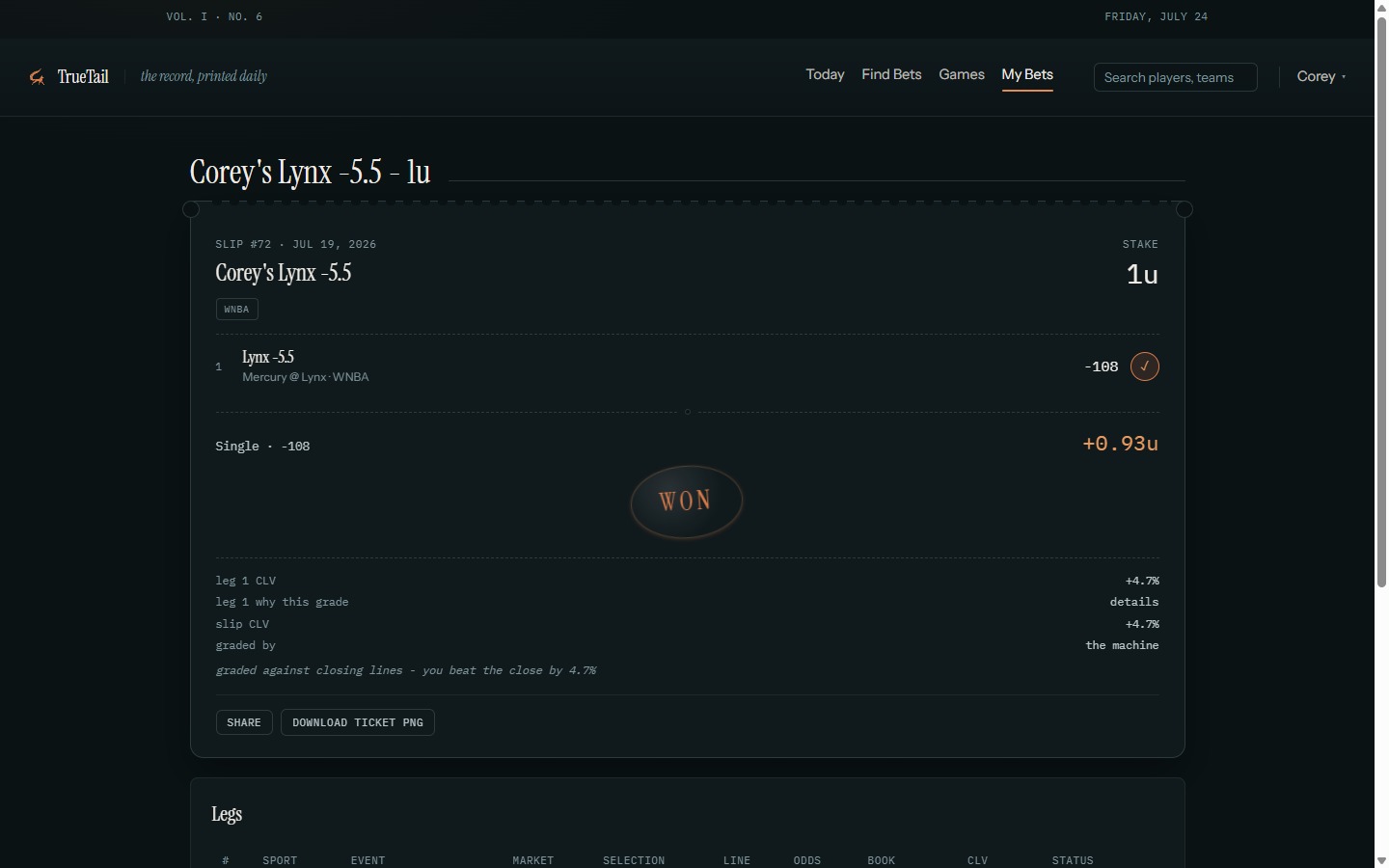Click the Mercury @ Lynx · WNBA subtitle
The height and width of the screenshot is (868, 1389).
click(x=306, y=377)
